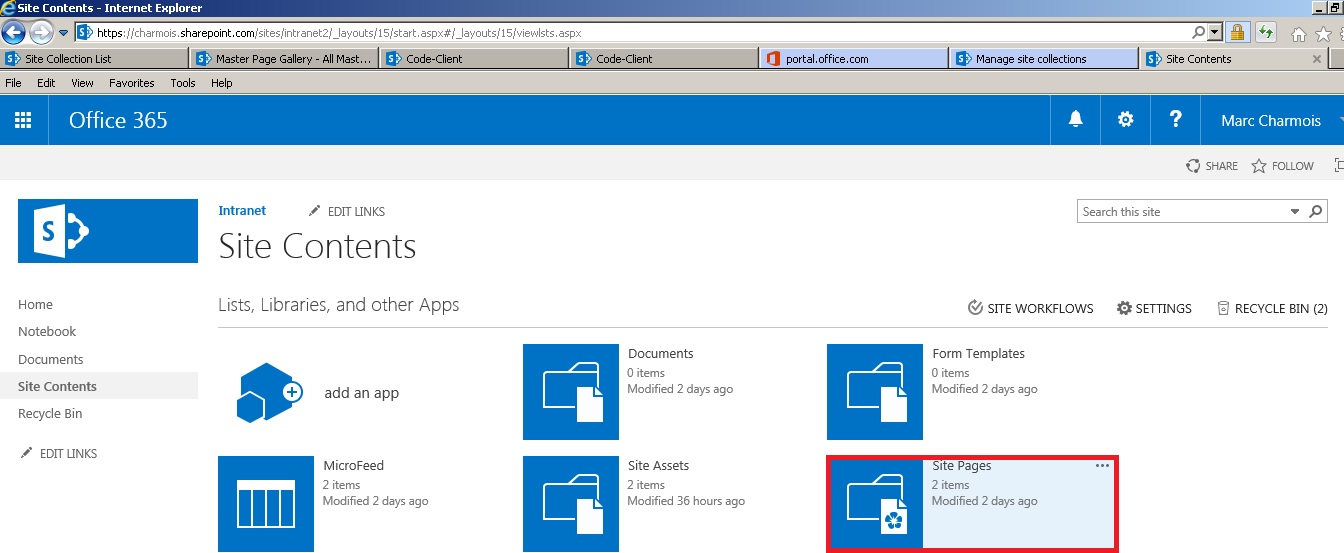Screen dimensions: 1344x553
Task: Open the help question mark
Action: [x=1176, y=120]
